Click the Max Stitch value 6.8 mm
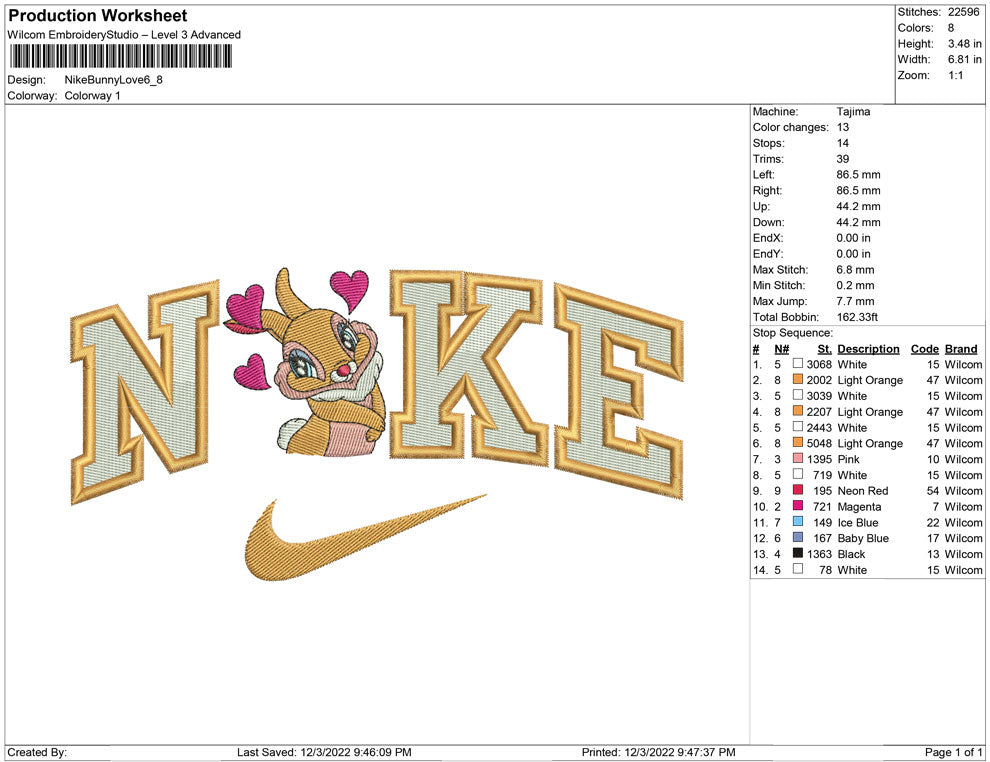 click(856, 270)
